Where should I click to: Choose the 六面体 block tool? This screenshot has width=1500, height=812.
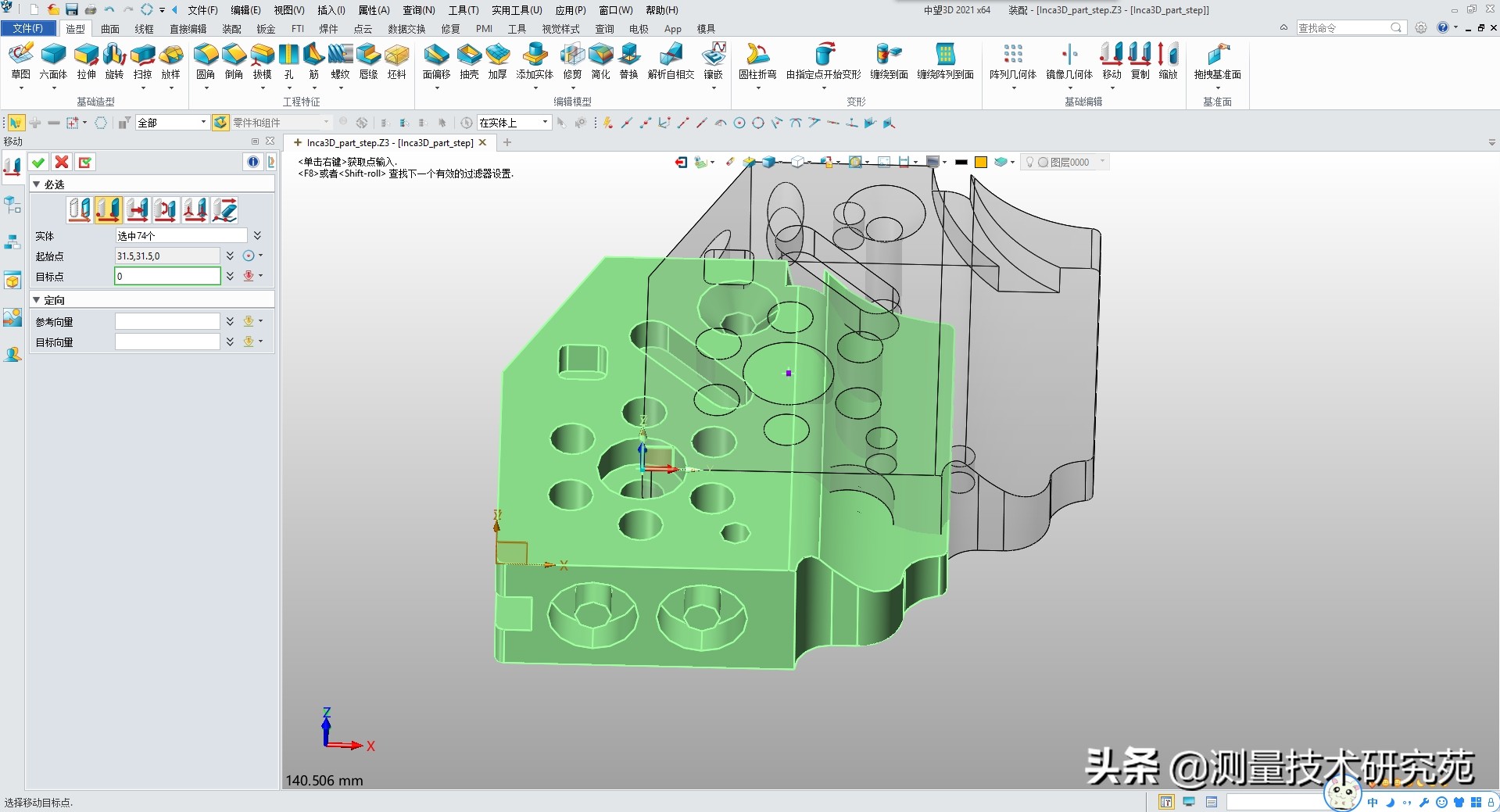tap(53, 61)
